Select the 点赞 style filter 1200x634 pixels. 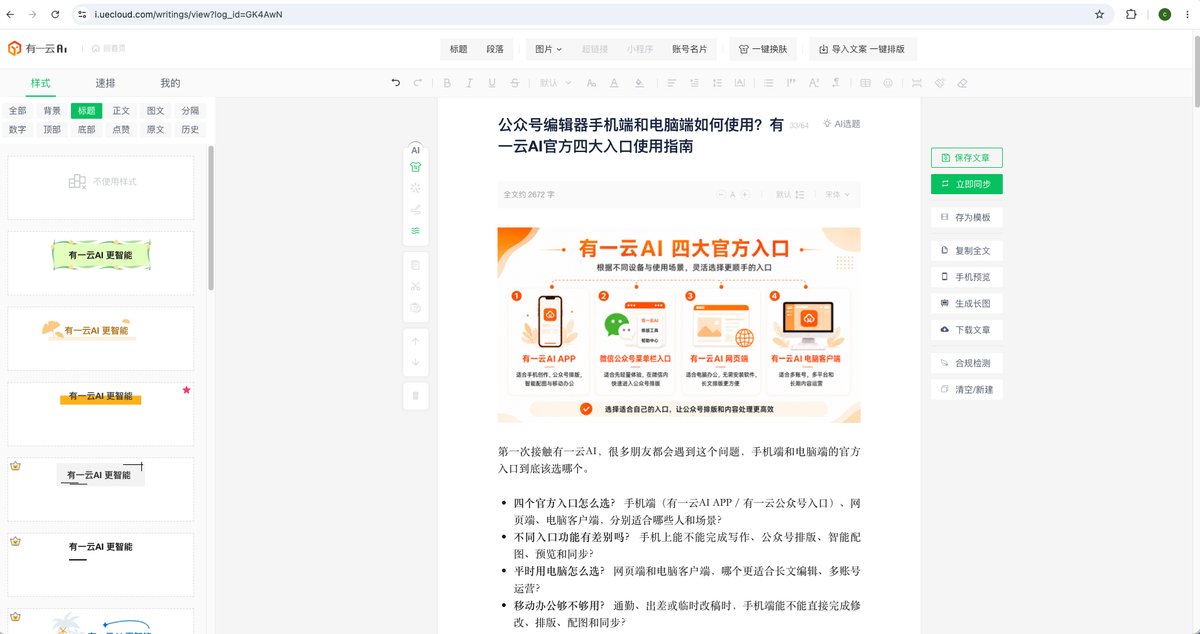click(121, 129)
